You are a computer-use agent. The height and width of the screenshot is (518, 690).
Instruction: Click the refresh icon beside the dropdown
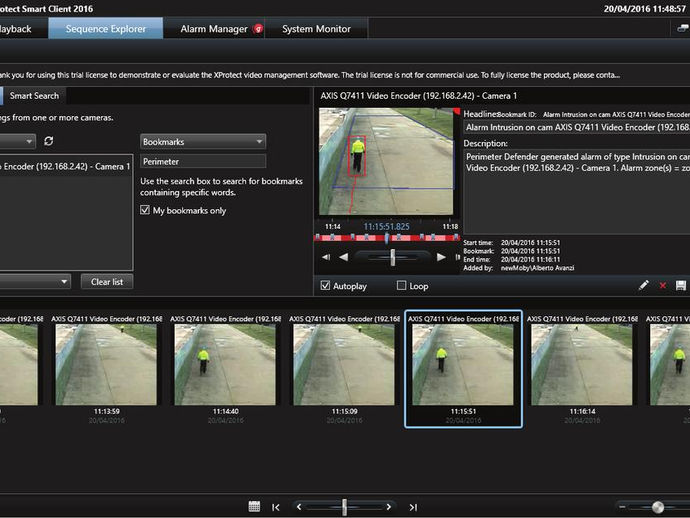coord(48,141)
